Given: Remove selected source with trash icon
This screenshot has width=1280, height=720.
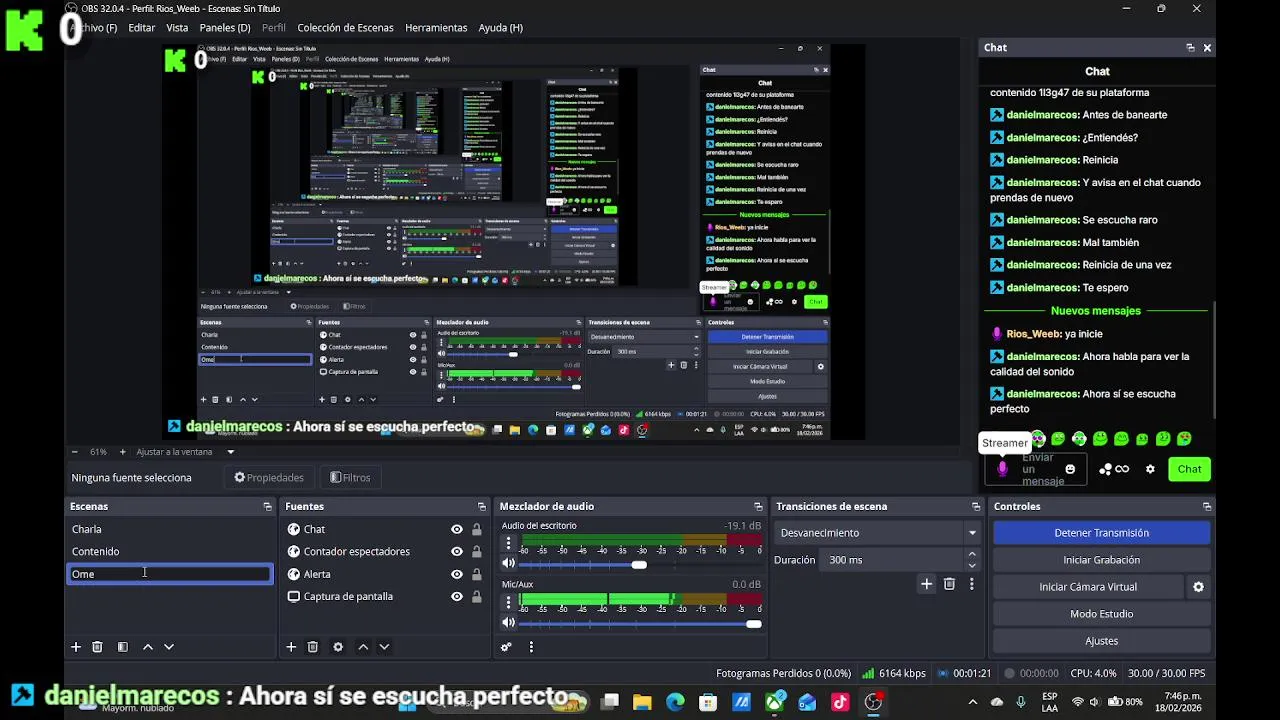Looking at the screenshot, I should (312, 647).
